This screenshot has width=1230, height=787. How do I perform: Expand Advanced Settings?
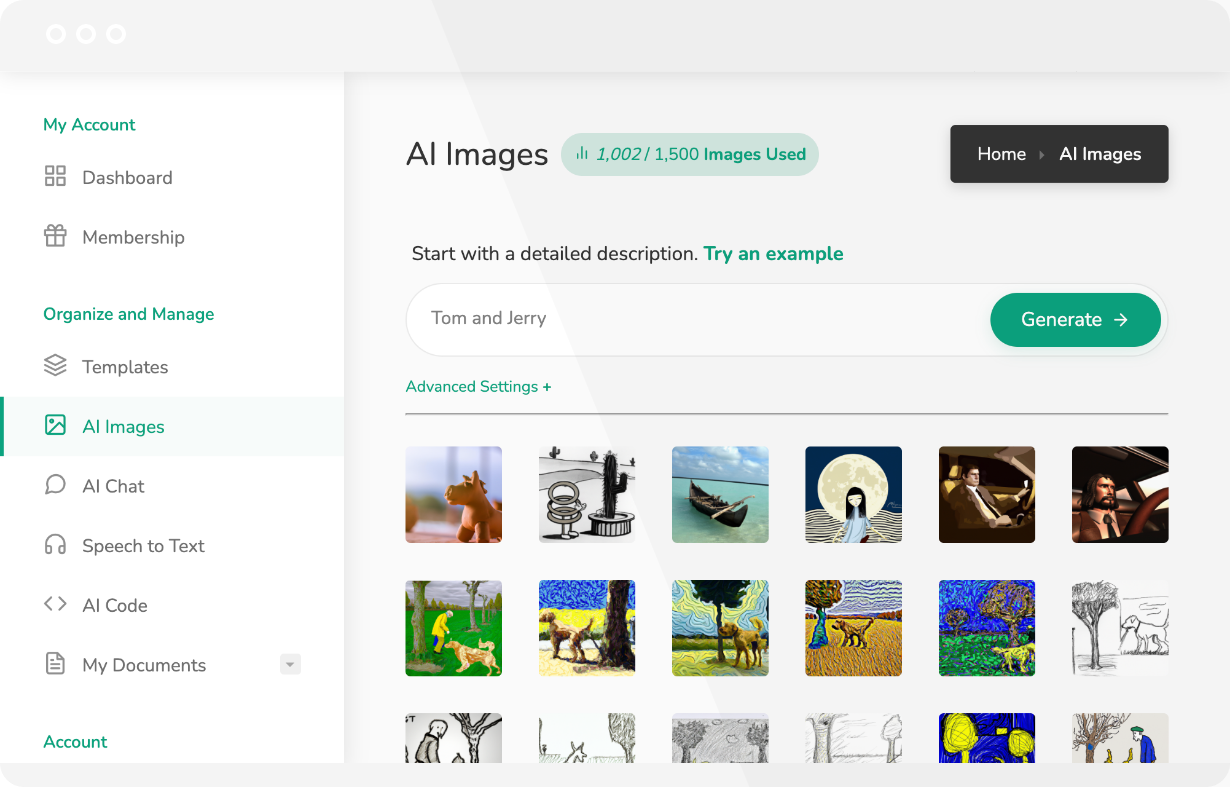[x=478, y=386]
